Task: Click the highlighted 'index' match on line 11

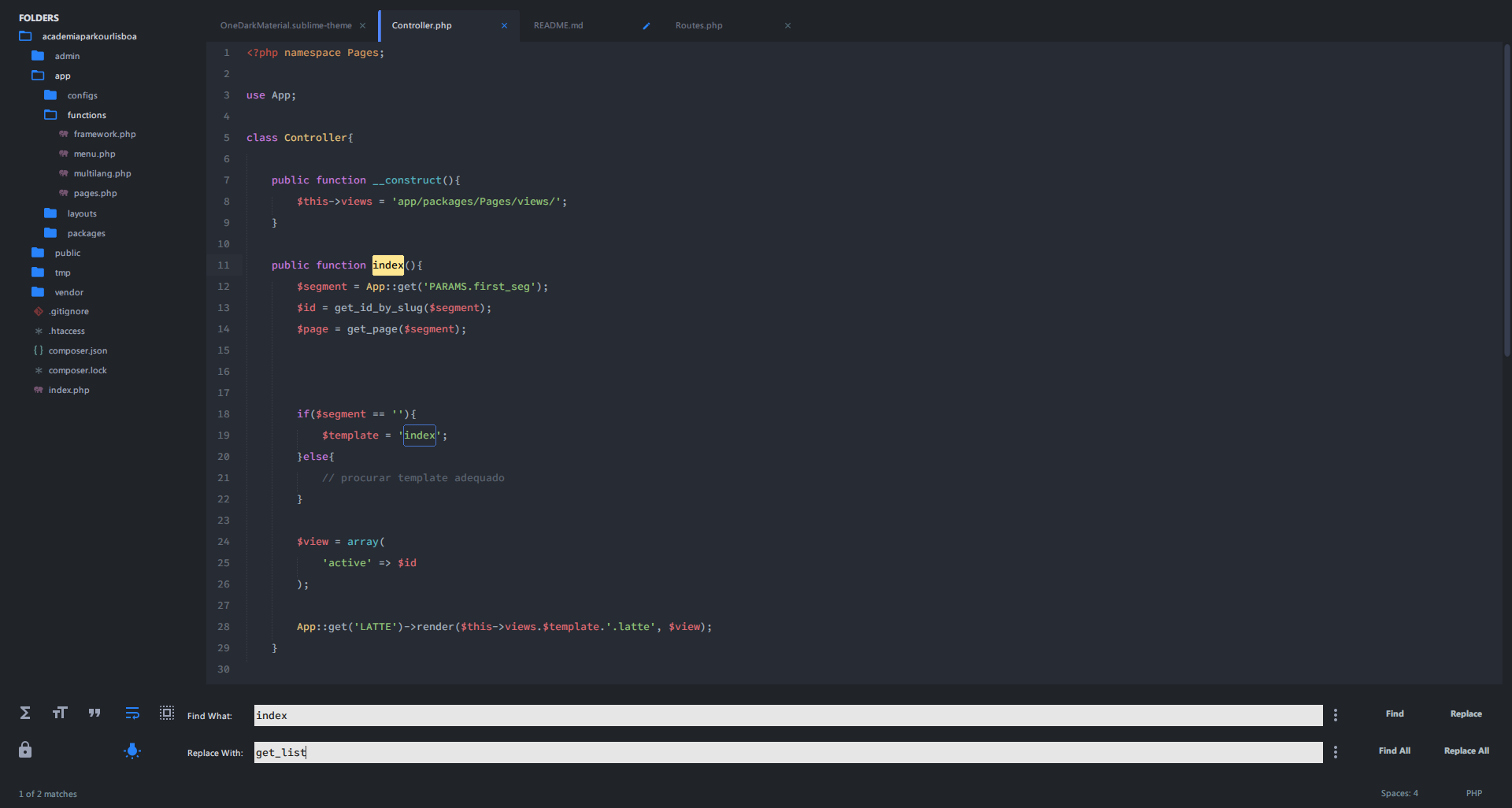Action: pyautogui.click(x=388, y=265)
